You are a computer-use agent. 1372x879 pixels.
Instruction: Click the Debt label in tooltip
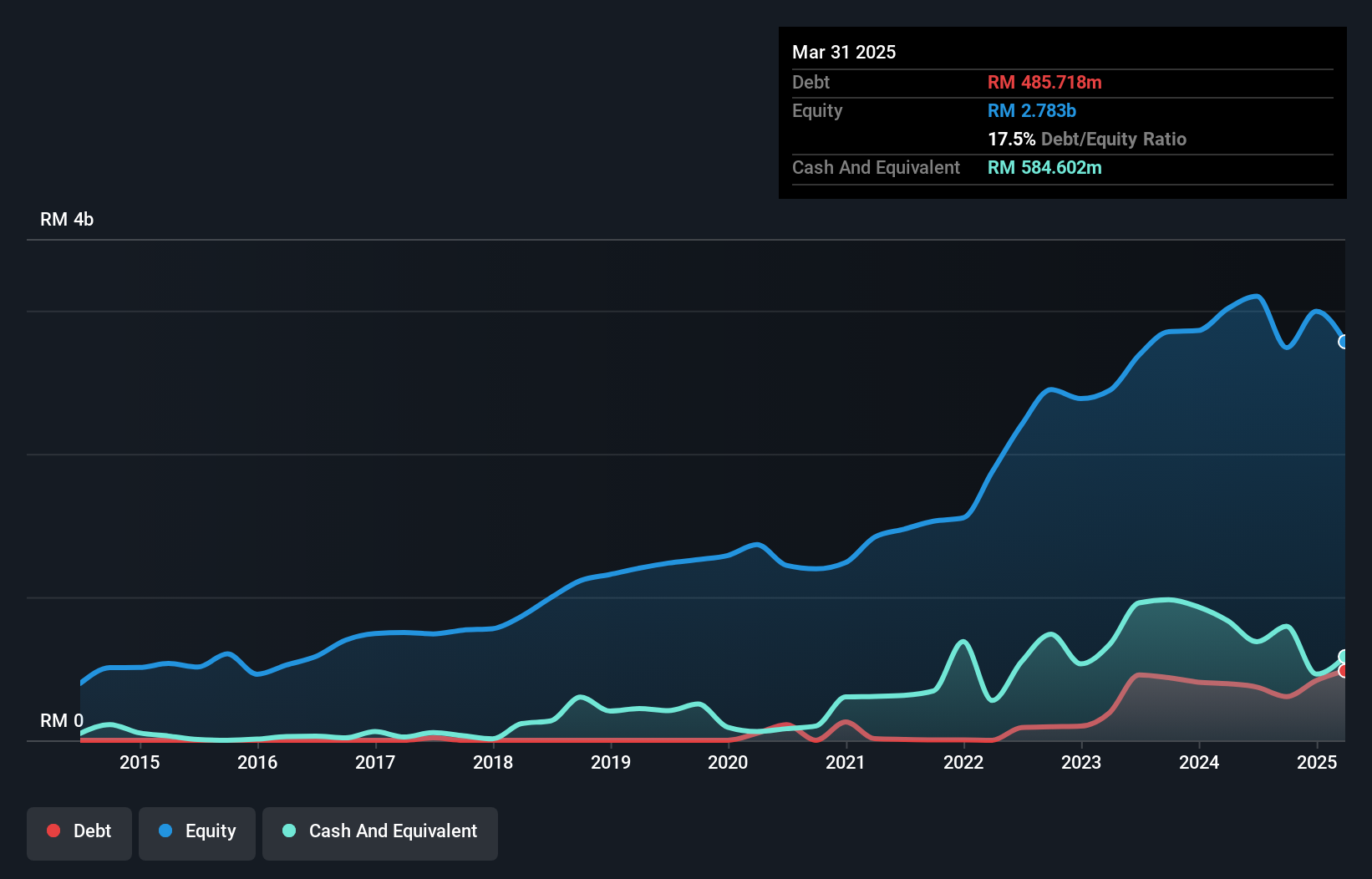[x=810, y=82]
